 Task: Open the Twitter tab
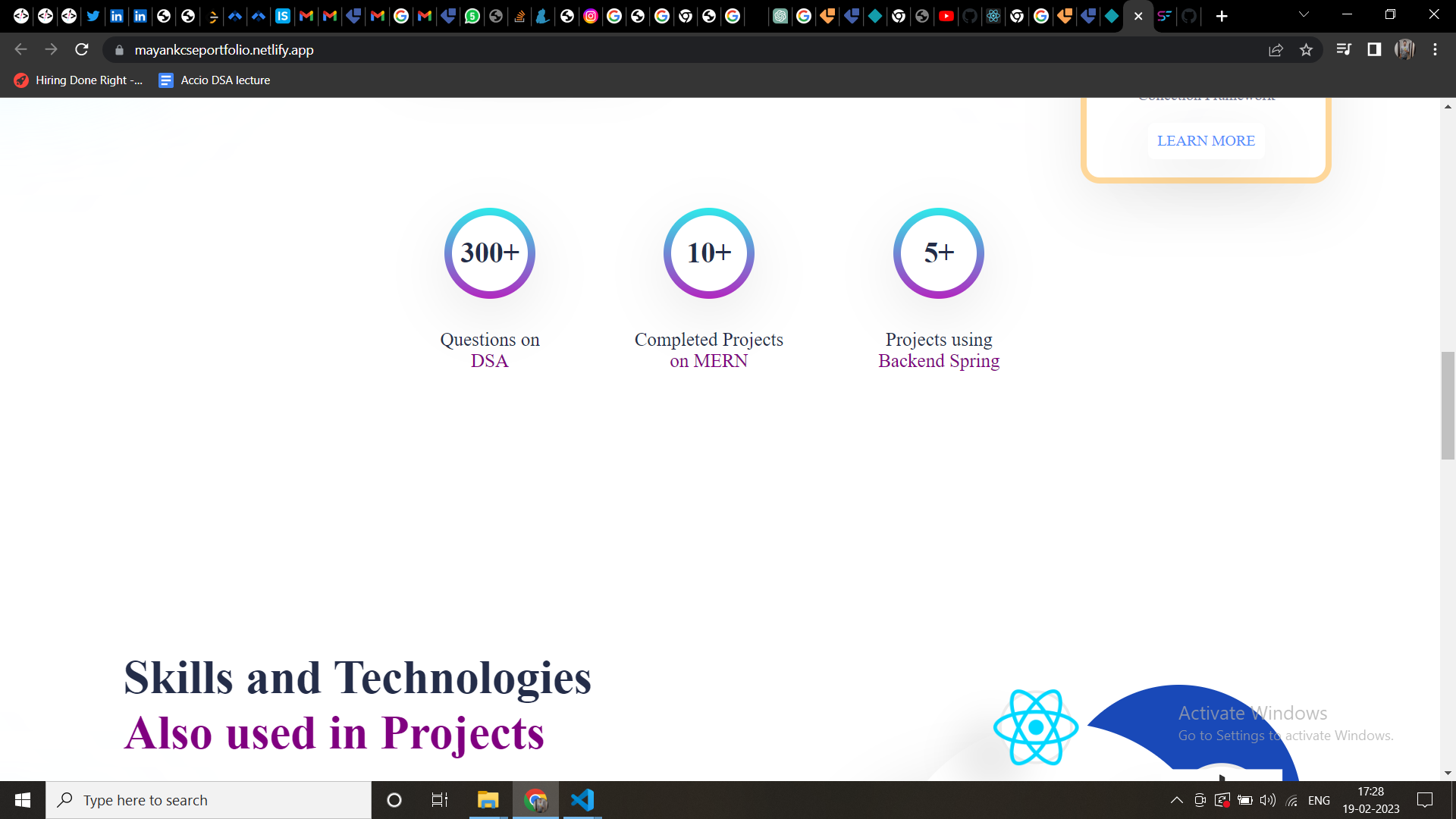point(93,16)
